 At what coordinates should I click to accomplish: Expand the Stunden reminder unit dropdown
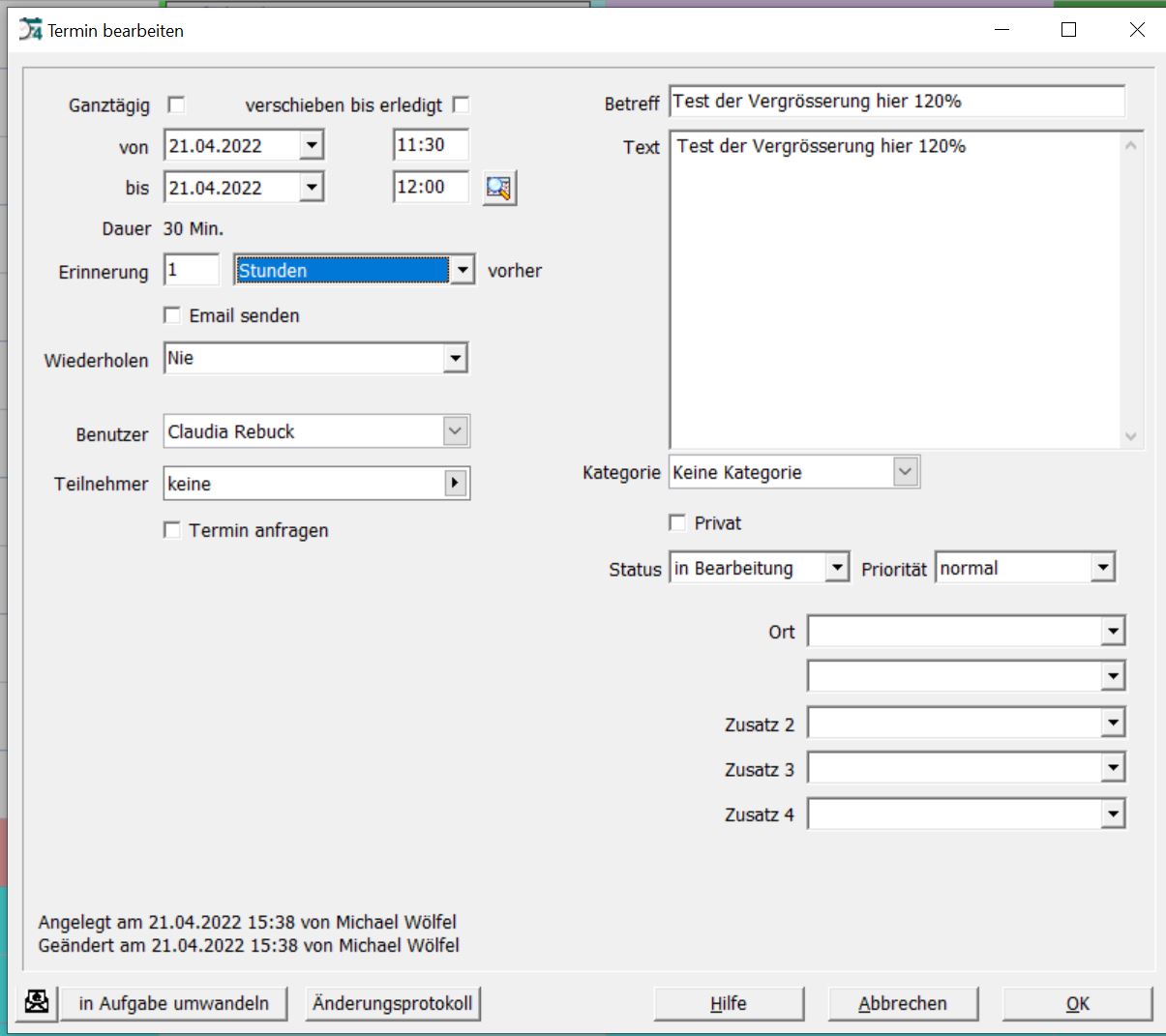click(x=463, y=271)
